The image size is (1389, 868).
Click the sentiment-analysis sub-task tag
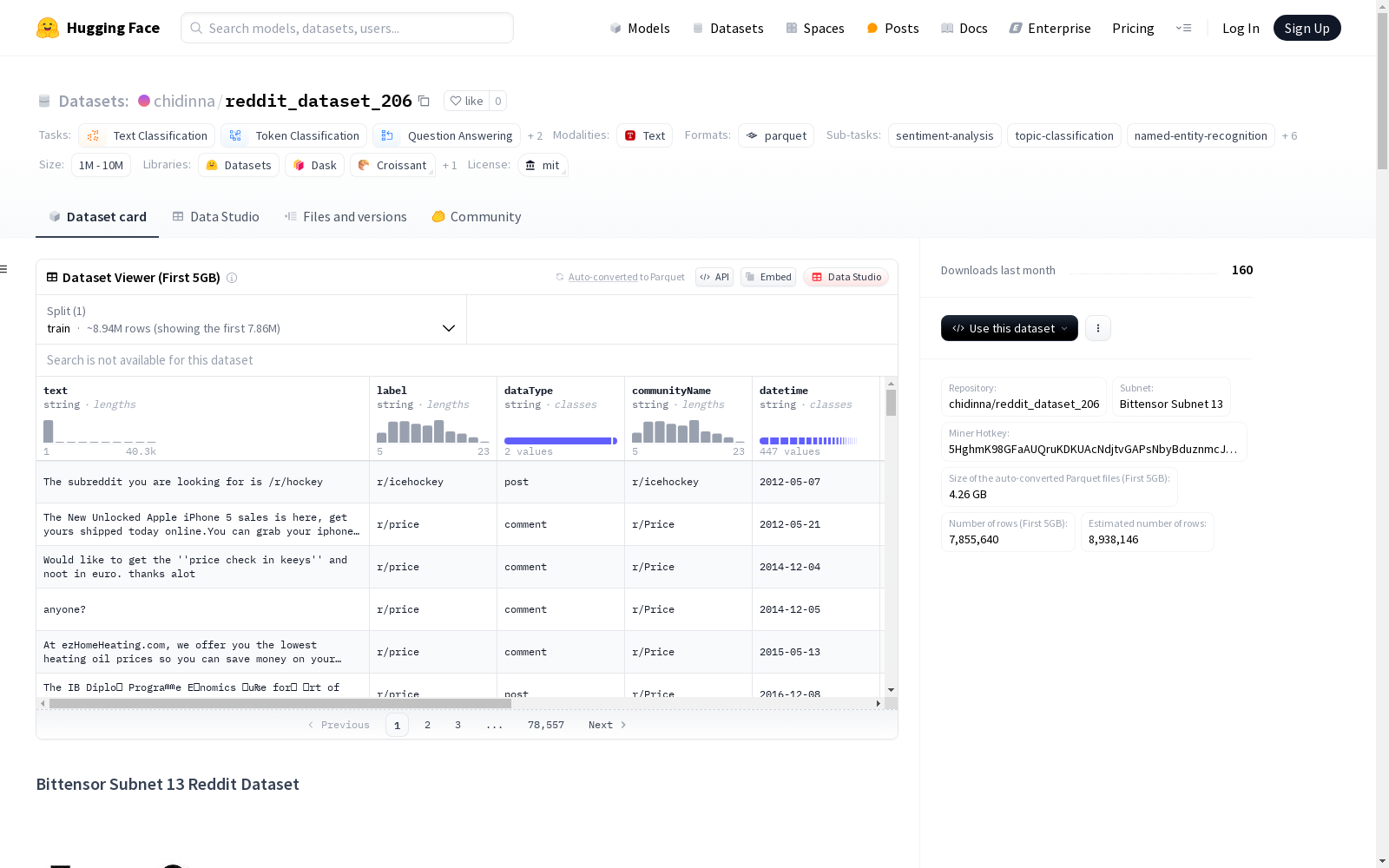(945, 135)
